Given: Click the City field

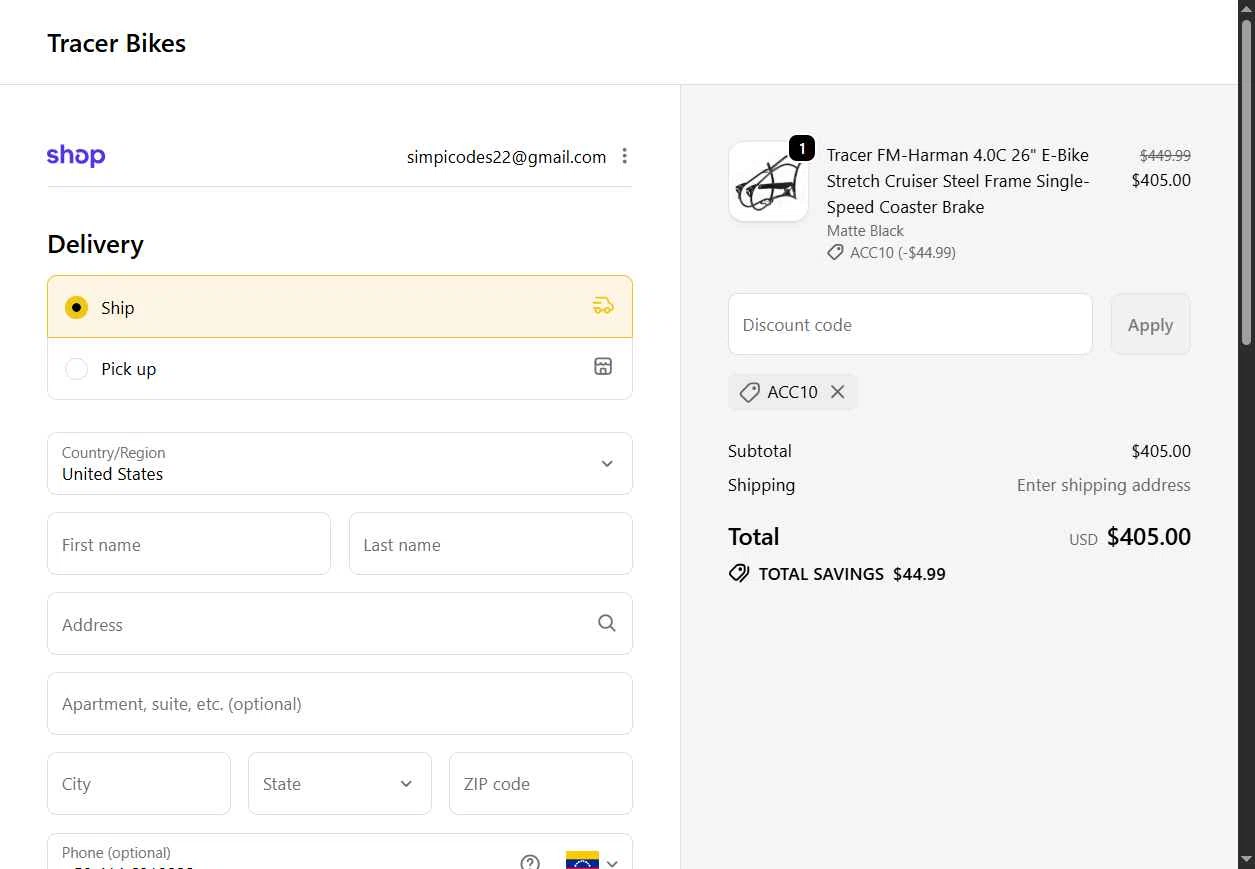Looking at the screenshot, I should pos(139,784).
